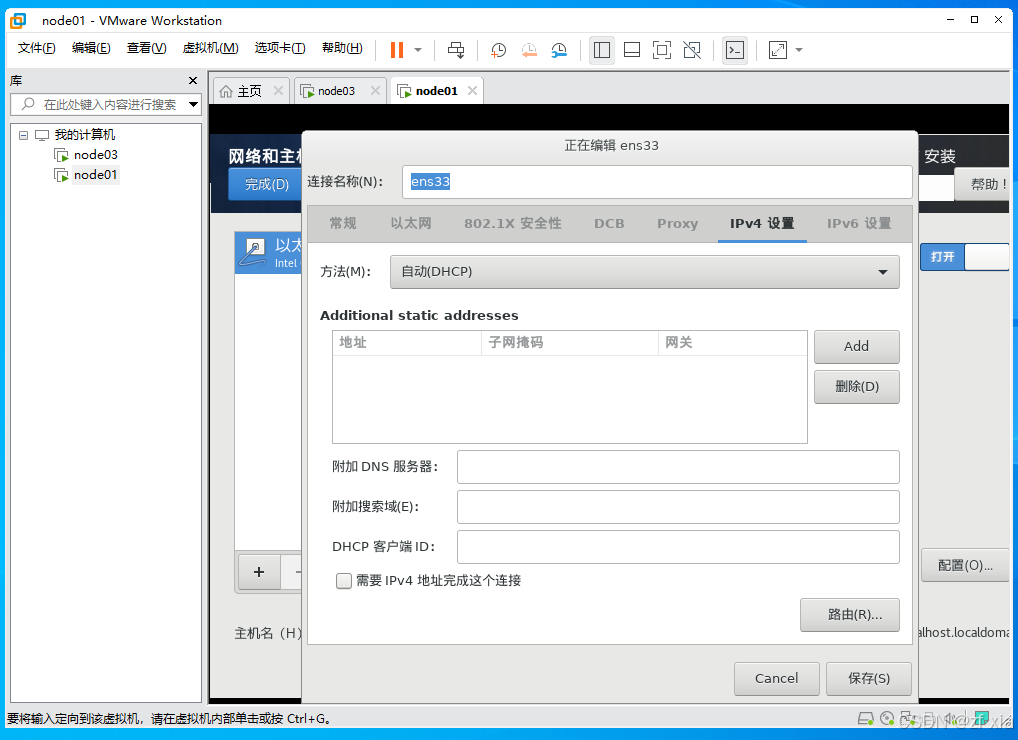Click the 保存(S) button

pyautogui.click(x=869, y=678)
